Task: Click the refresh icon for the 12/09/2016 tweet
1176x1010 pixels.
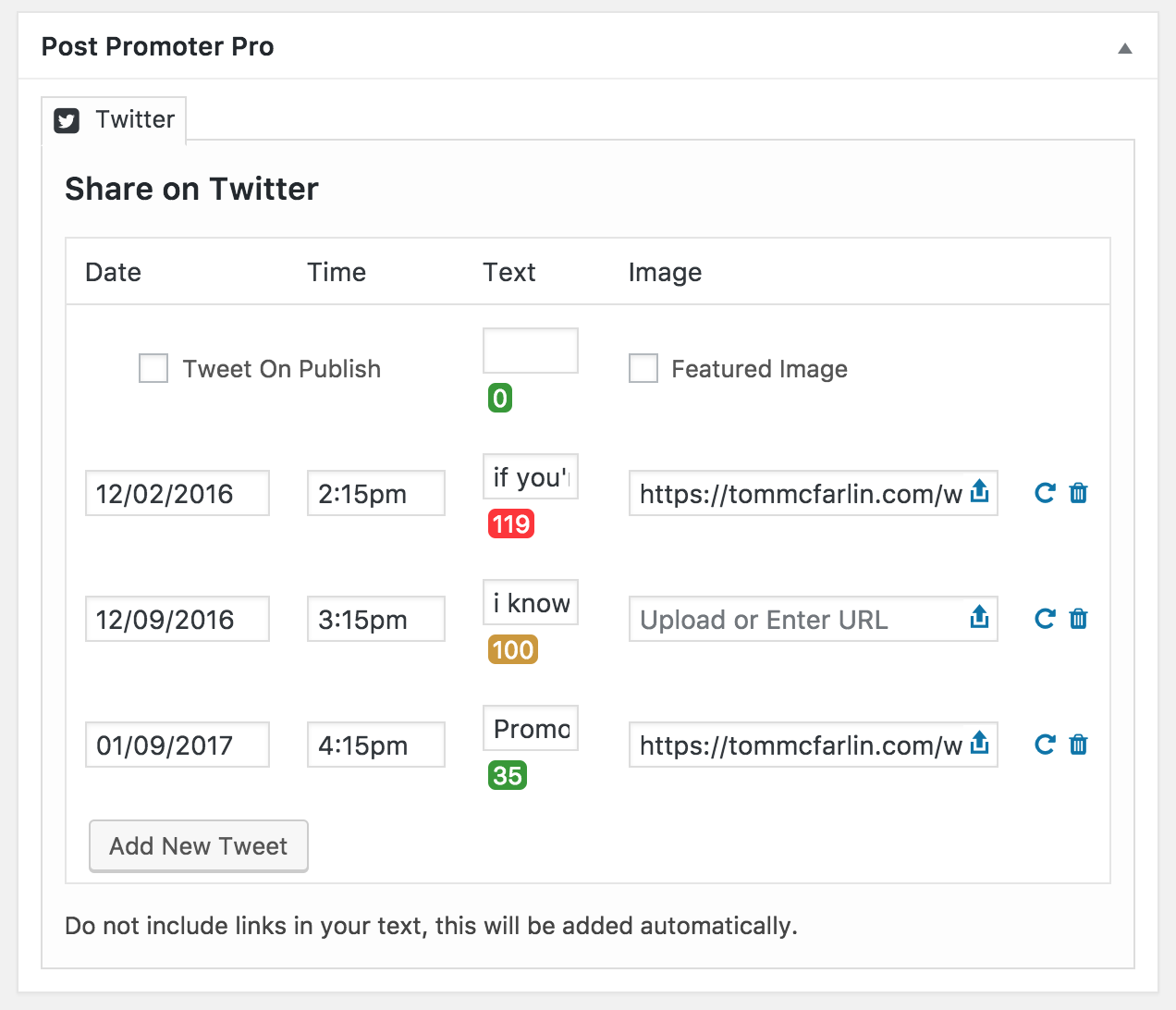Action: point(1044,619)
